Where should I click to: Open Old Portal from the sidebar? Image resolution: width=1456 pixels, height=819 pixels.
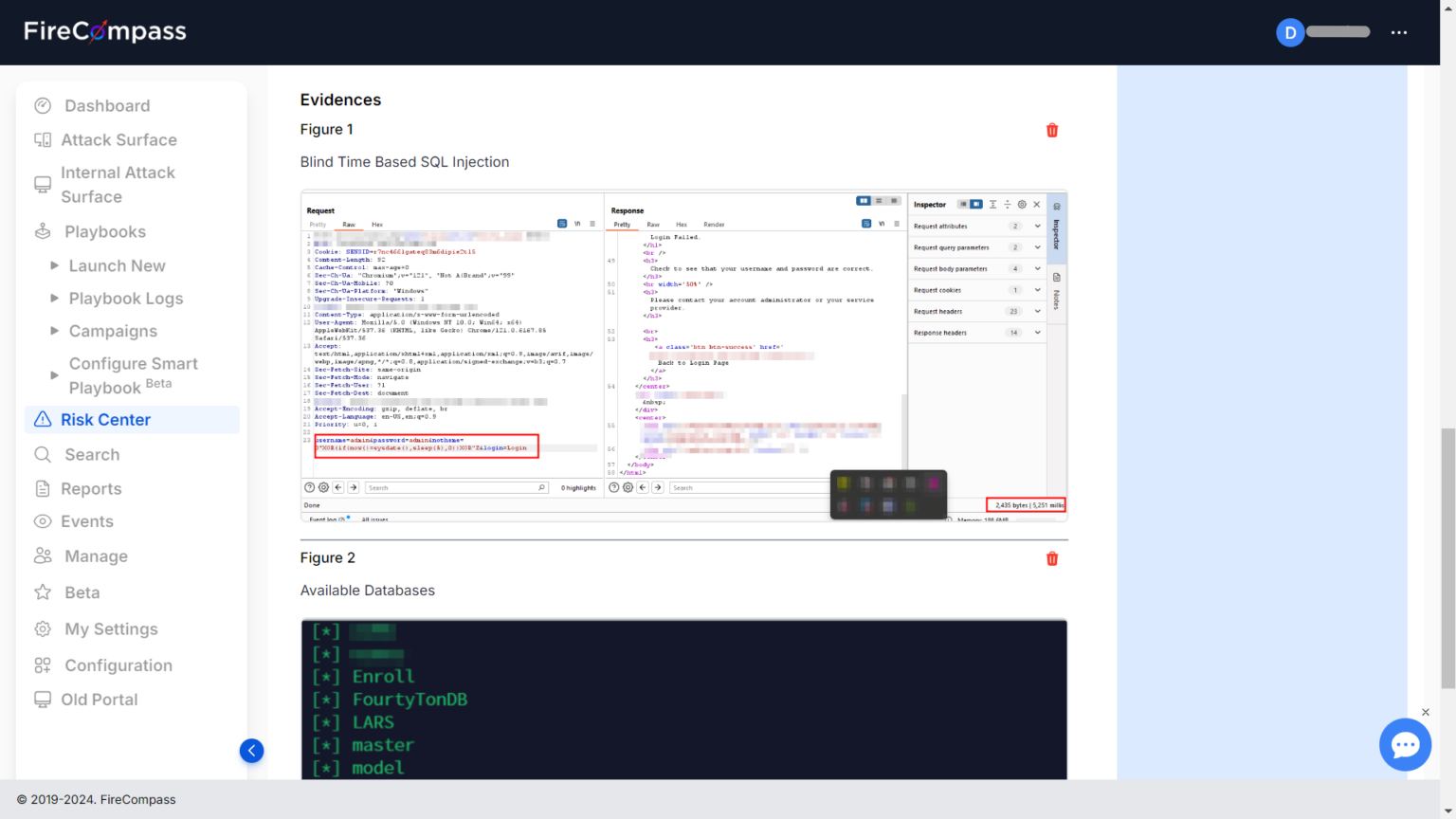tap(99, 699)
